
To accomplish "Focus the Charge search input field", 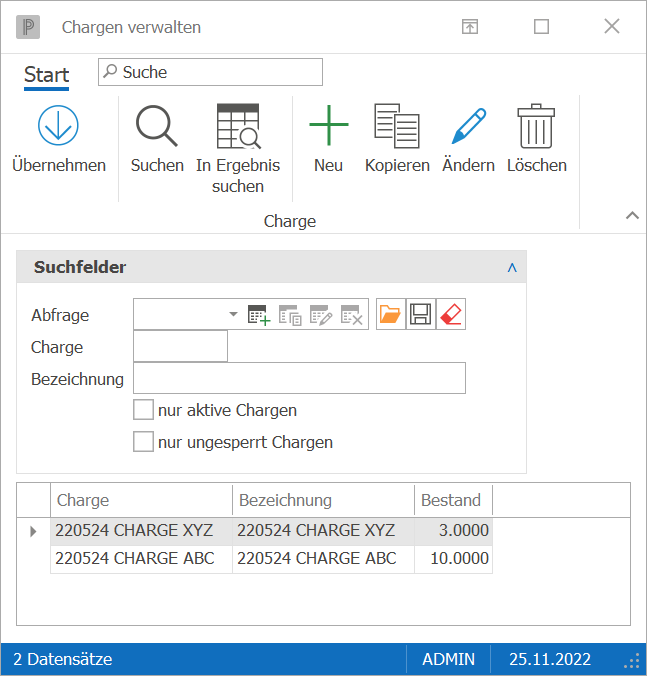I will tap(181, 346).
